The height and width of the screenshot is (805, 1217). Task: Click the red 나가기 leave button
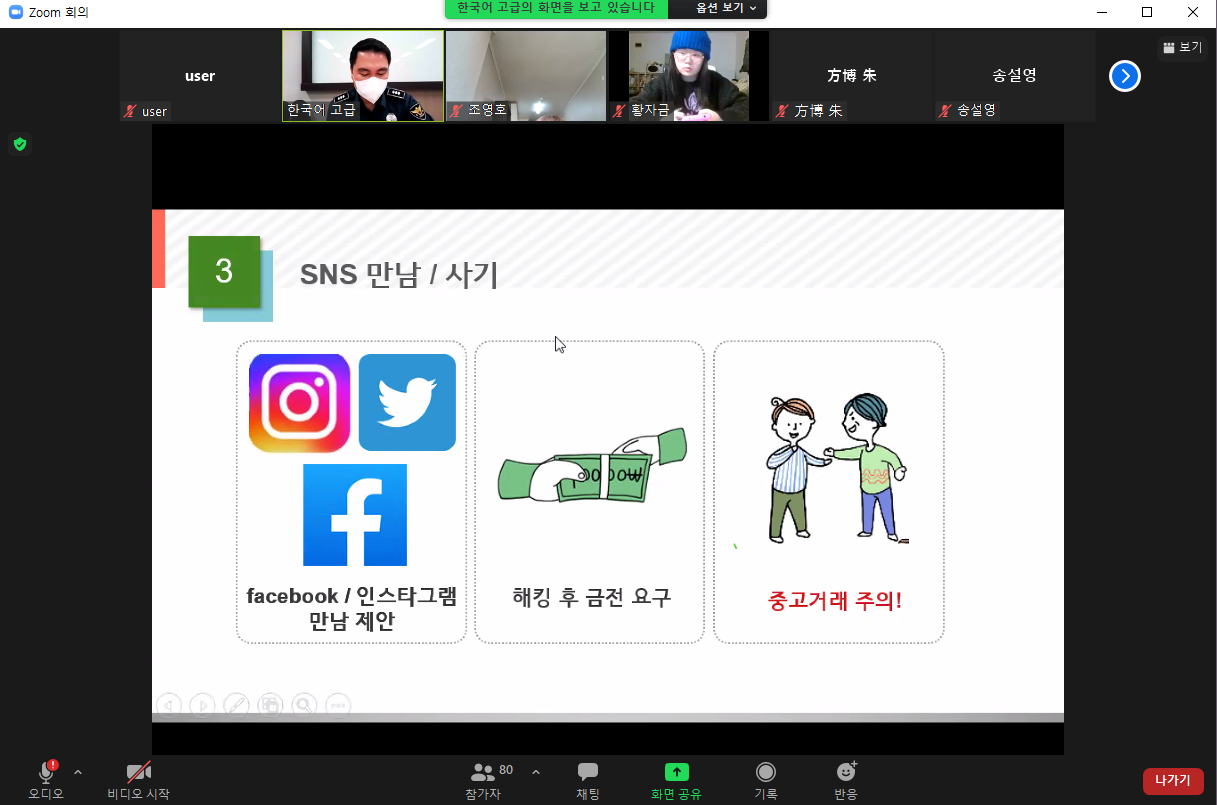click(1173, 781)
